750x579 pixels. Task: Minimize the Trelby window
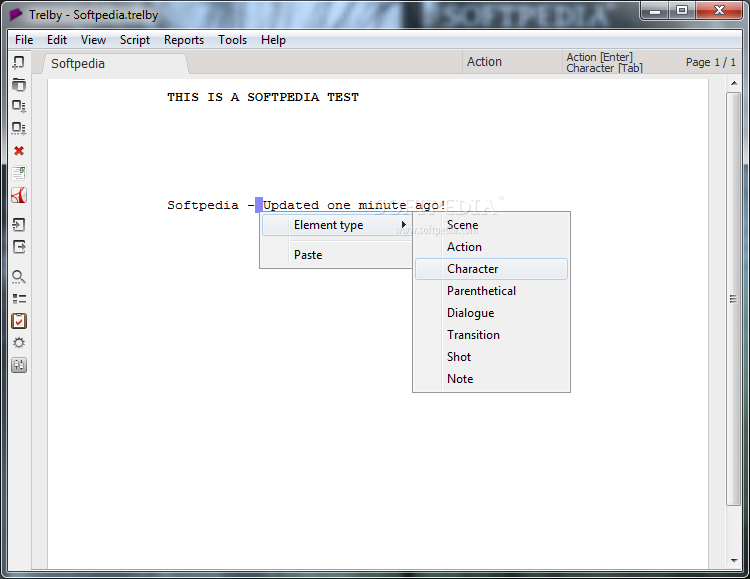tap(655, 11)
